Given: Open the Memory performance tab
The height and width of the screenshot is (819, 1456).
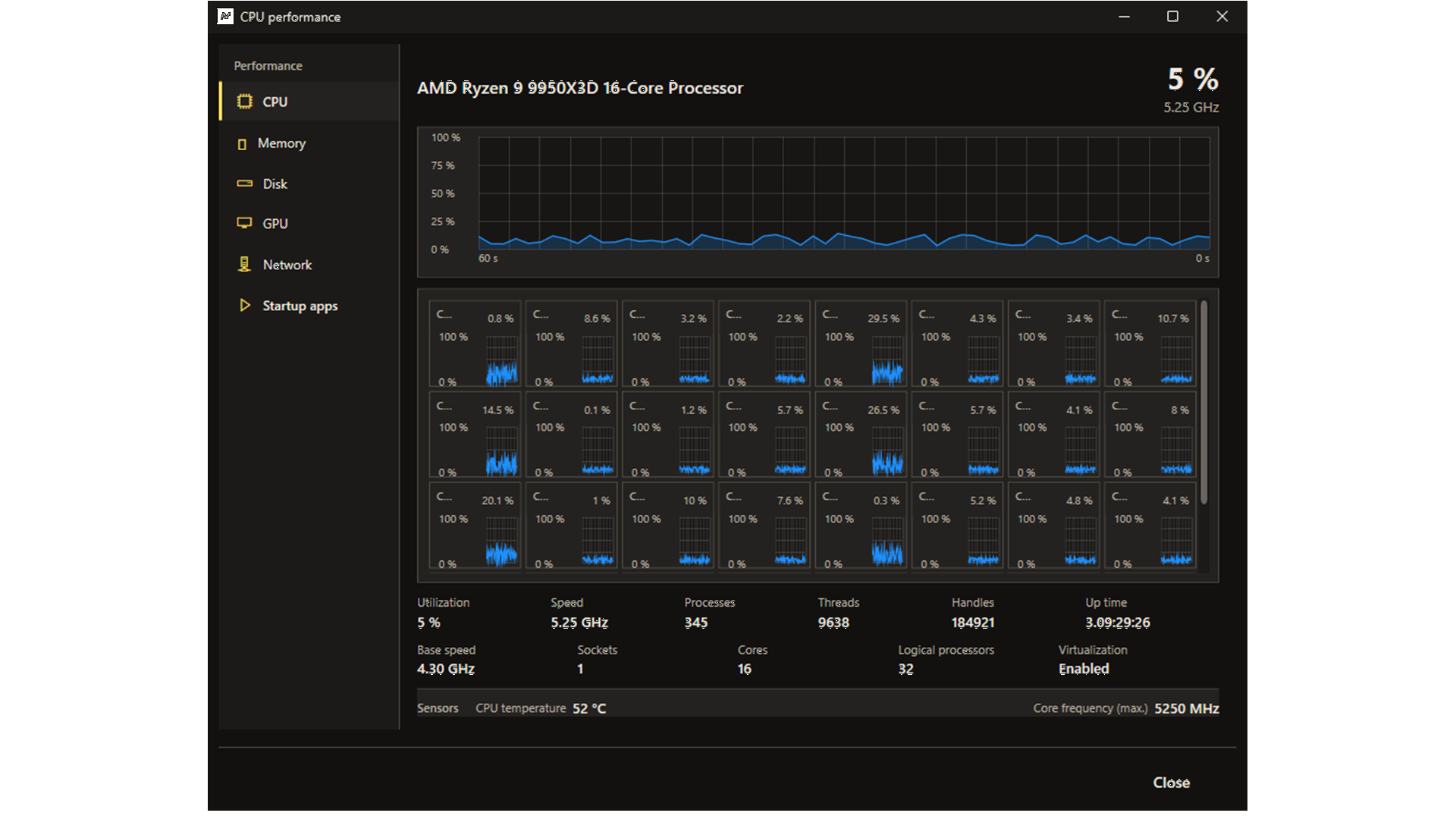Looking at the screenshot, I should [x=309, y=143].
